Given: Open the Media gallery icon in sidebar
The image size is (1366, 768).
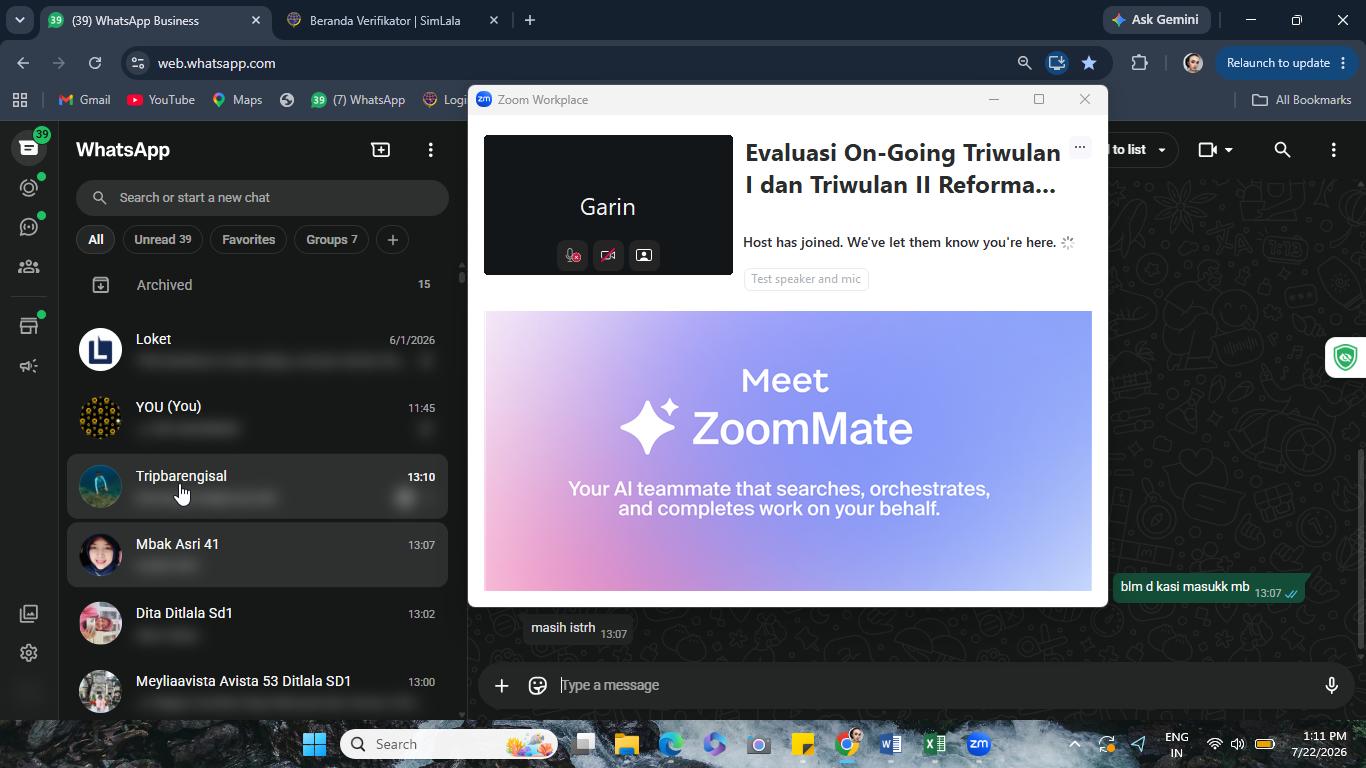Looking at the screenshot, I should click(29, 613).
